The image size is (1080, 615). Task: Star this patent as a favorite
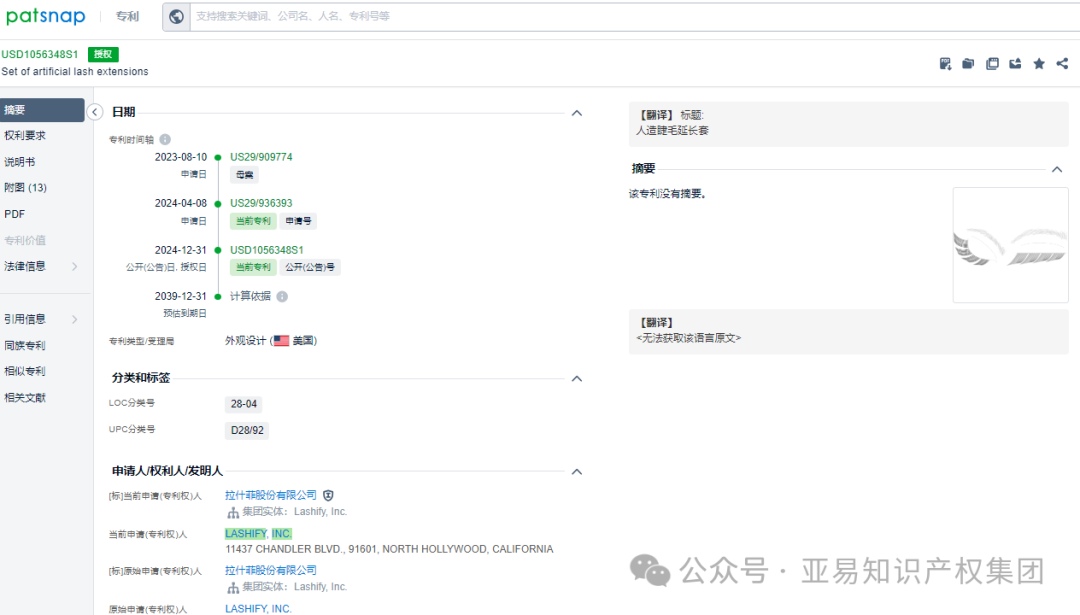1039,63
